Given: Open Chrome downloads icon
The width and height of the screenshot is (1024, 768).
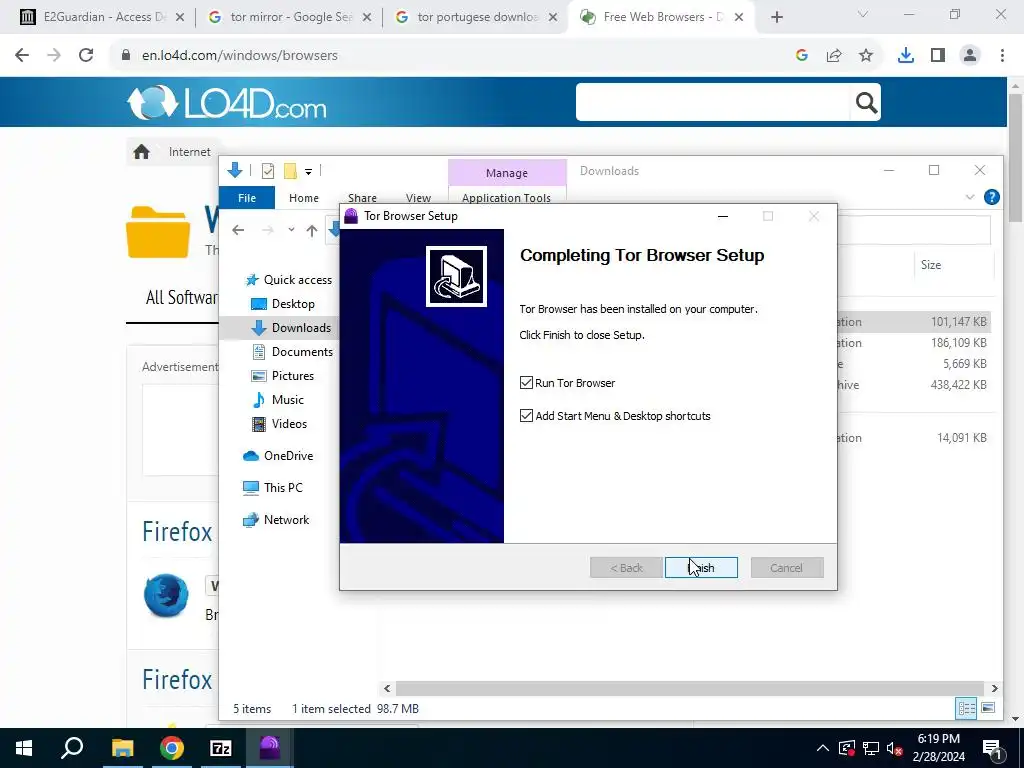Looking at the screenshot, I should click(906, 56).
